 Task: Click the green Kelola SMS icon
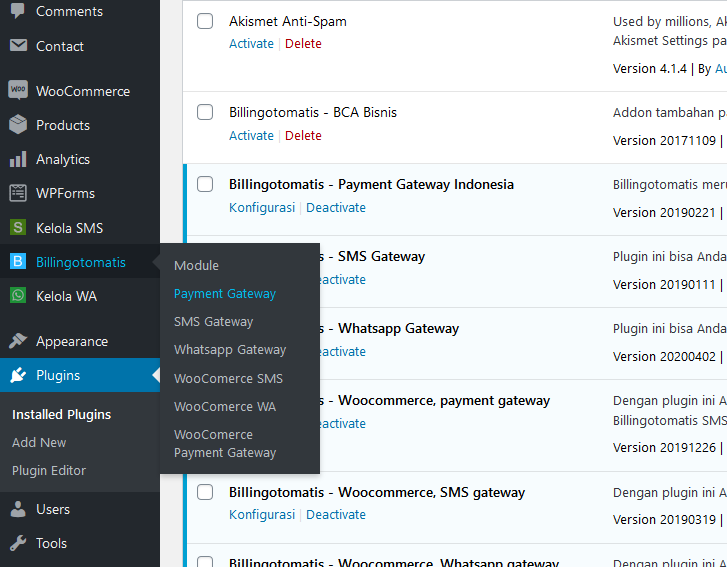[18, 228]
